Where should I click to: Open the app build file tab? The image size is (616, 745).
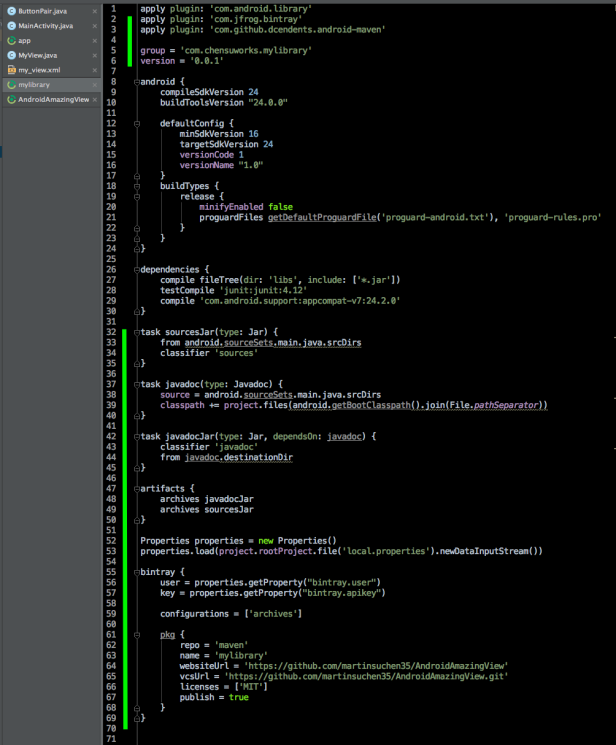click(51, 40)
